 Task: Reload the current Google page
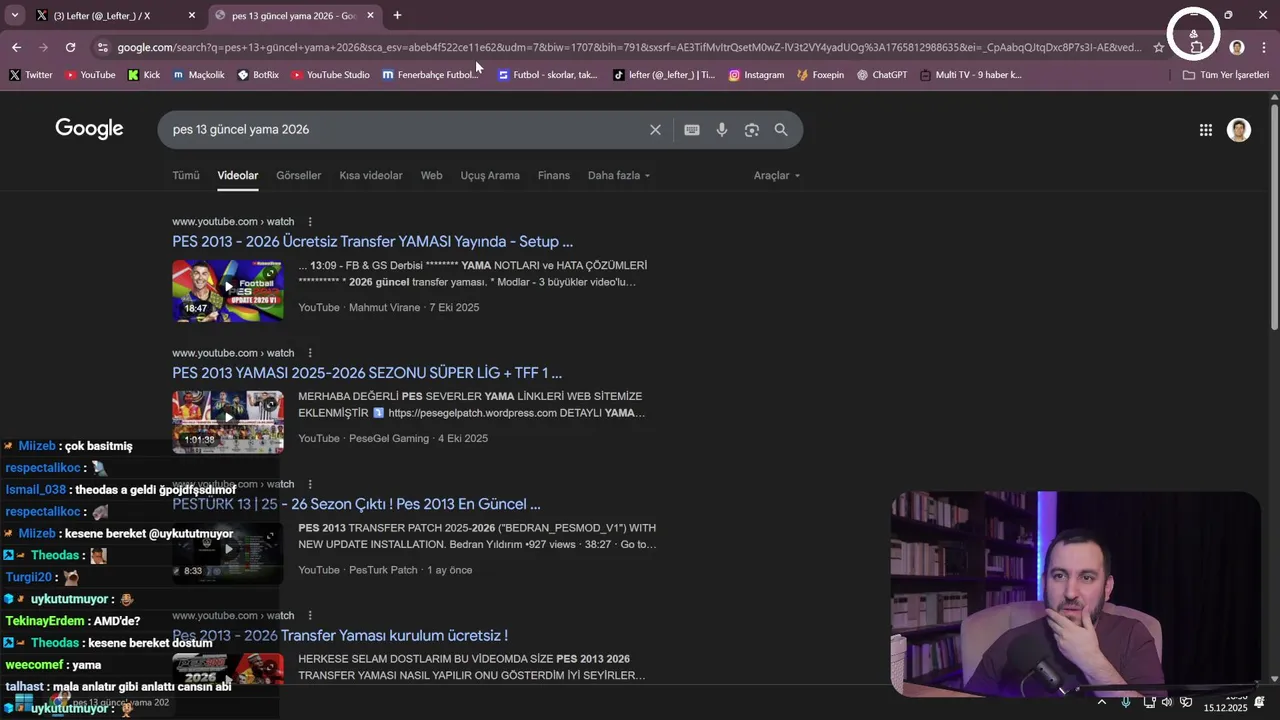click(x=70, y=47)
